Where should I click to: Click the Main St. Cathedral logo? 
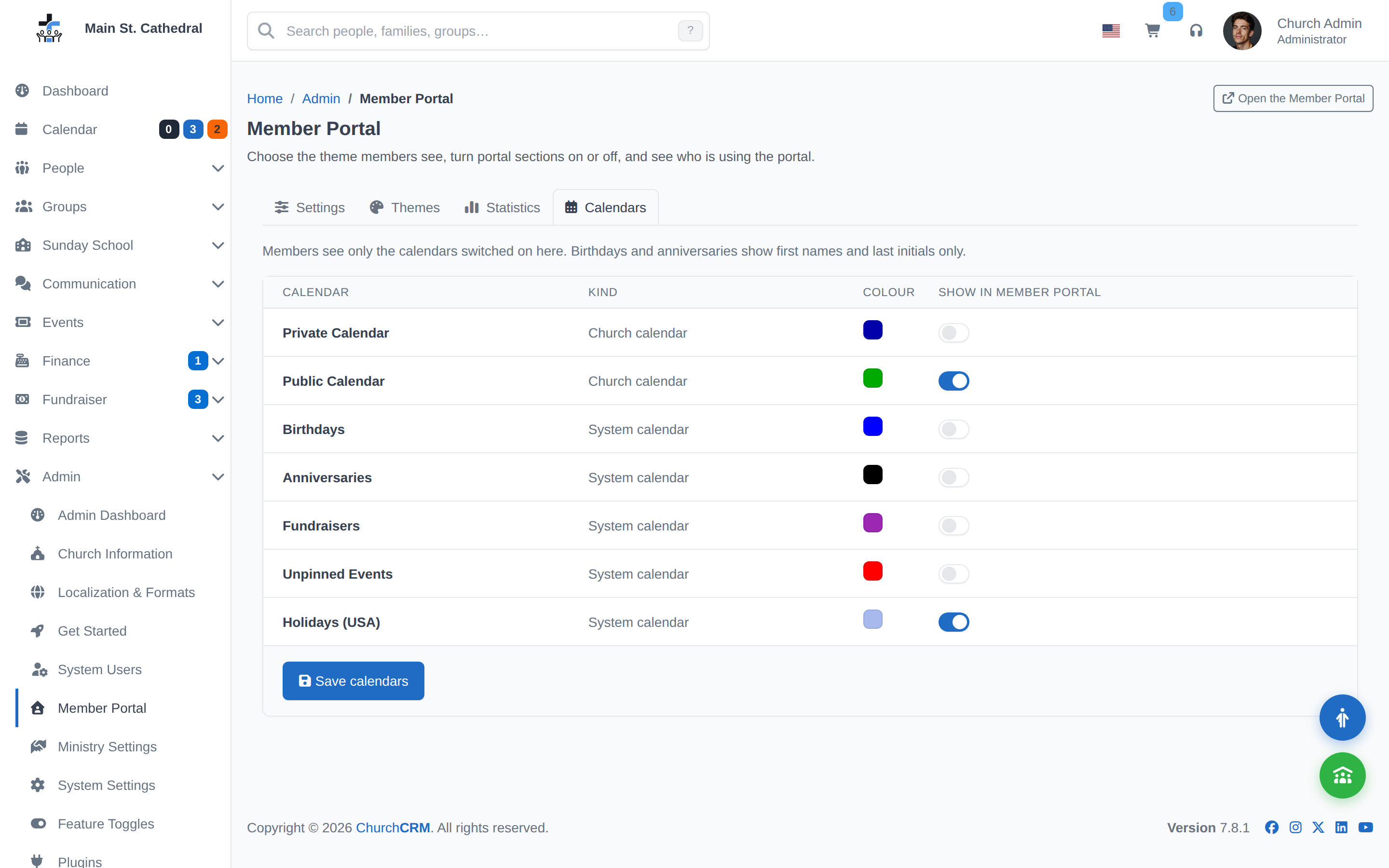tap(49, 28)
